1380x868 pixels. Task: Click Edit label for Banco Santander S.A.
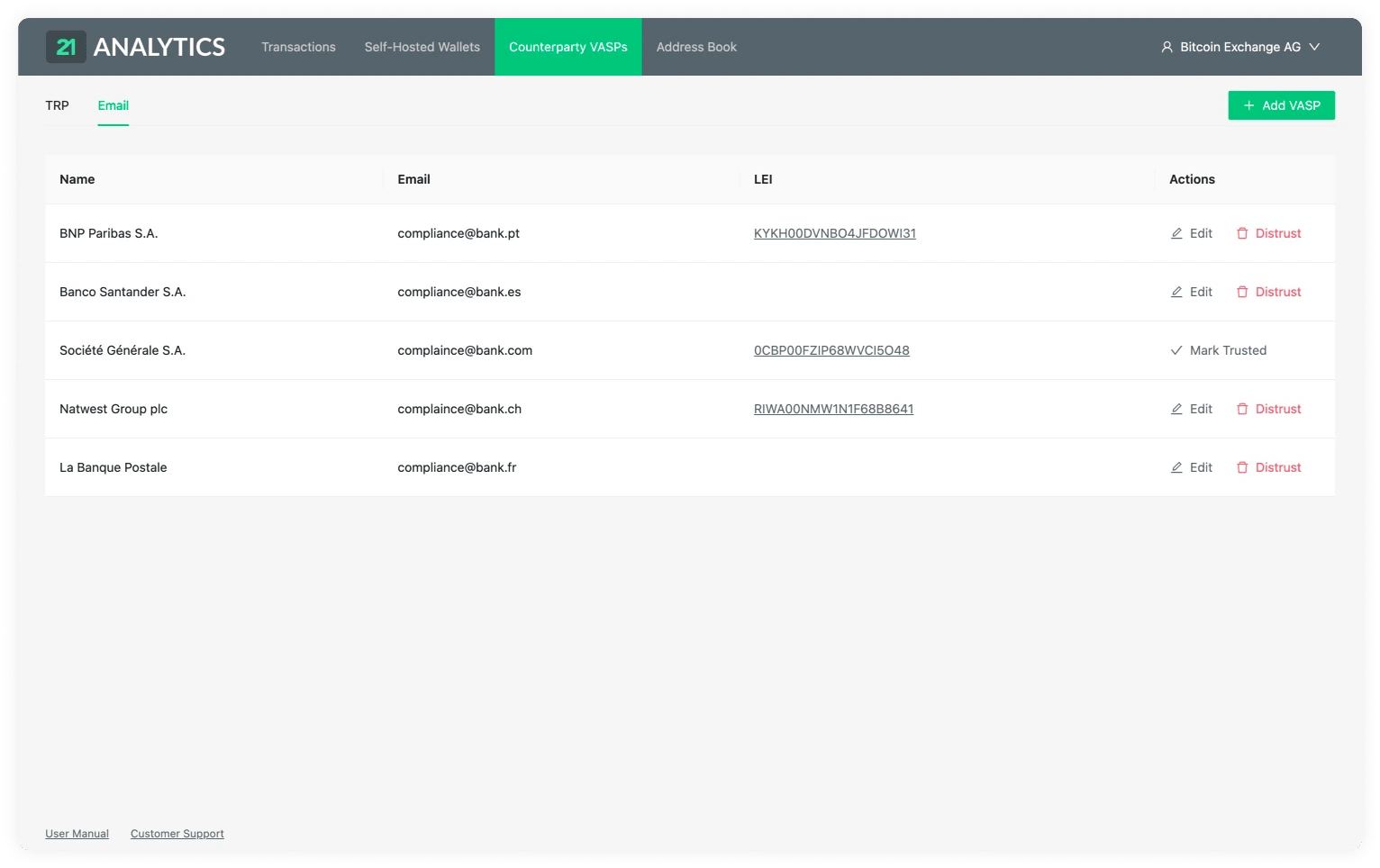[x=1201, y=292]
